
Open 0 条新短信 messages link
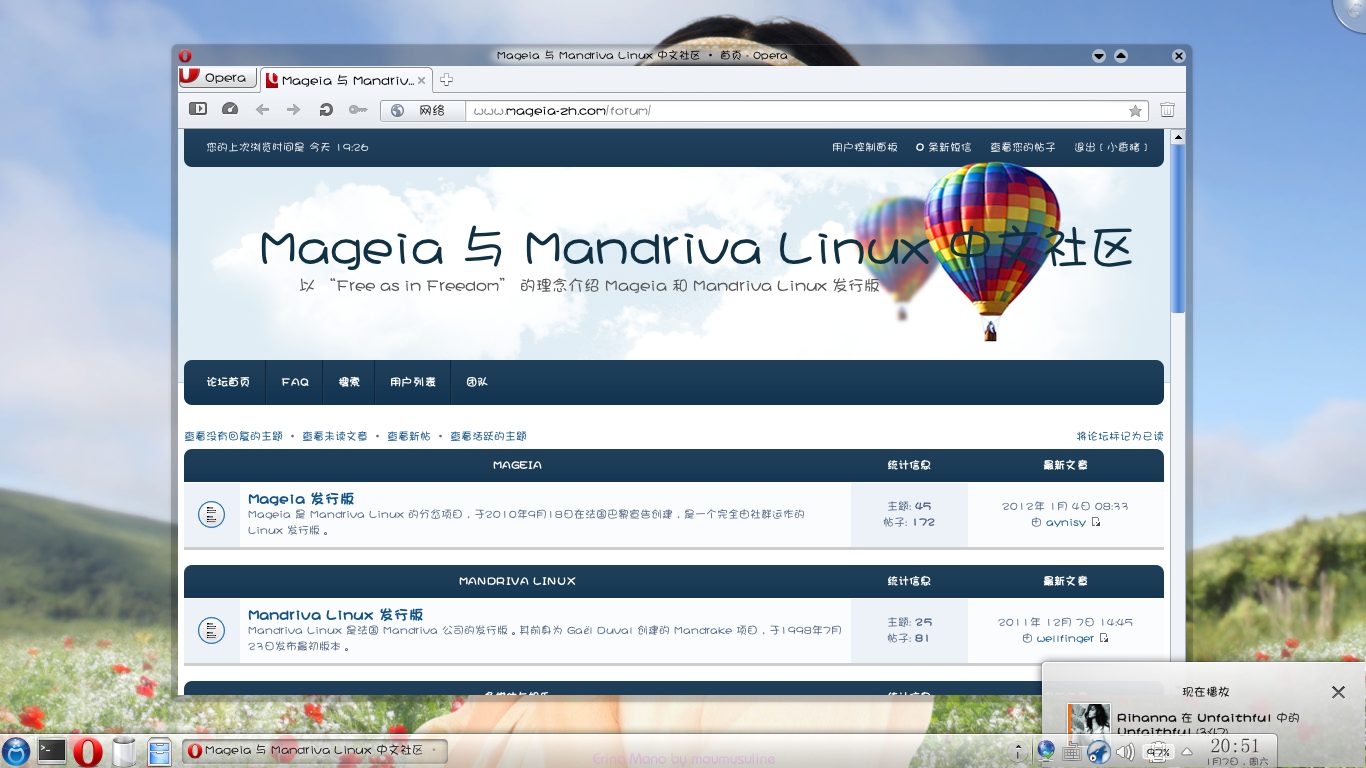(x=944, y=147)
